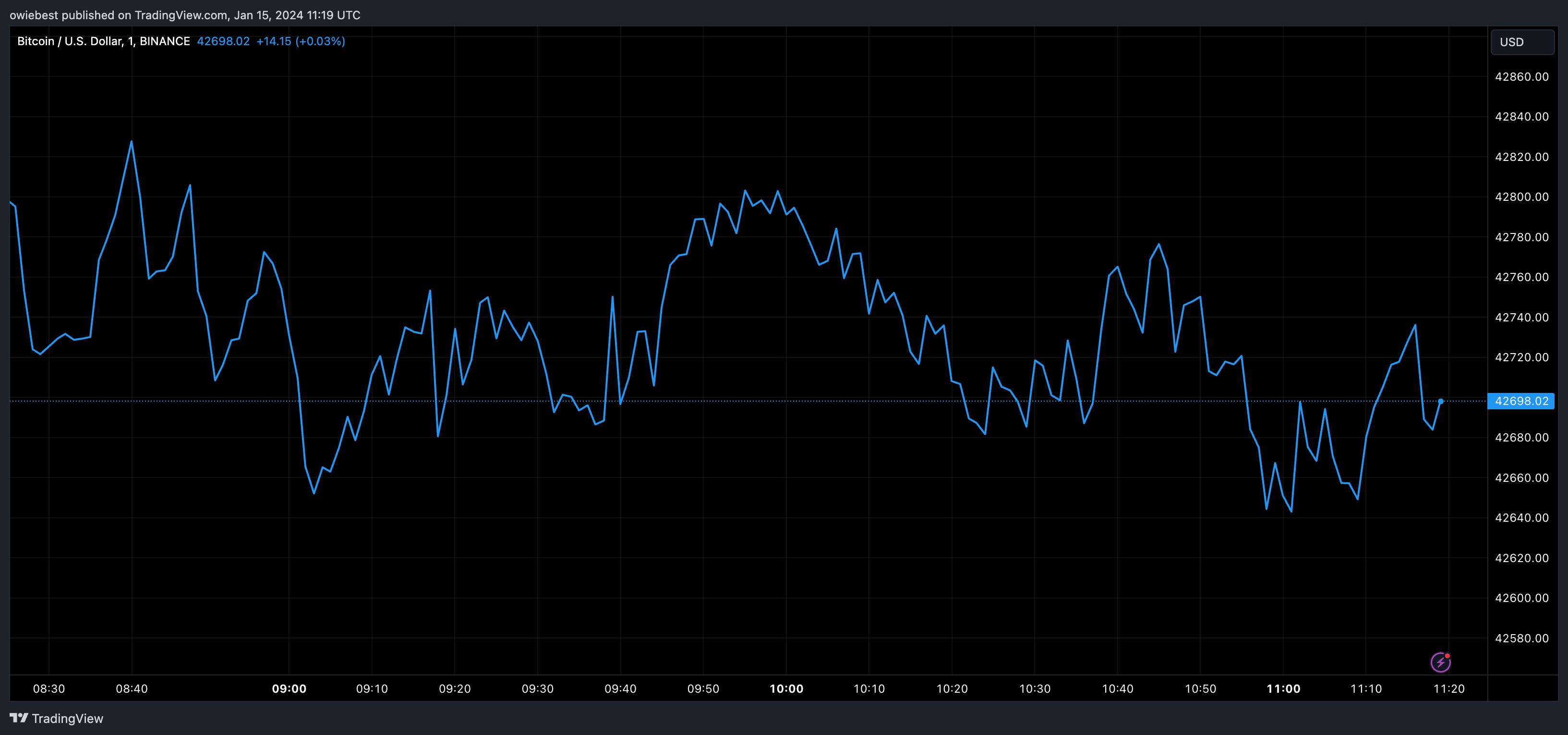Screen dimensions: 1568x735
Task: Click the TradingView brand text
Action: [68, 719]
